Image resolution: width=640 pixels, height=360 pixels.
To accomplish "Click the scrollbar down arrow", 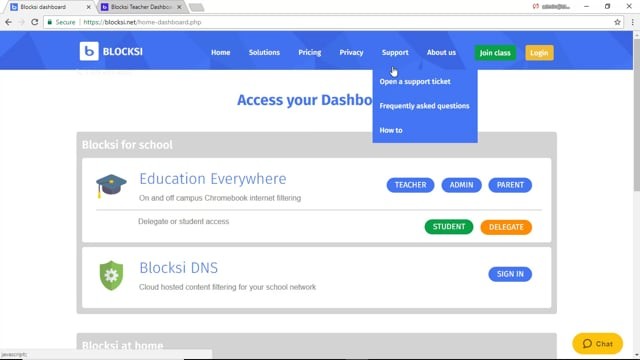I will pos(636,355).
